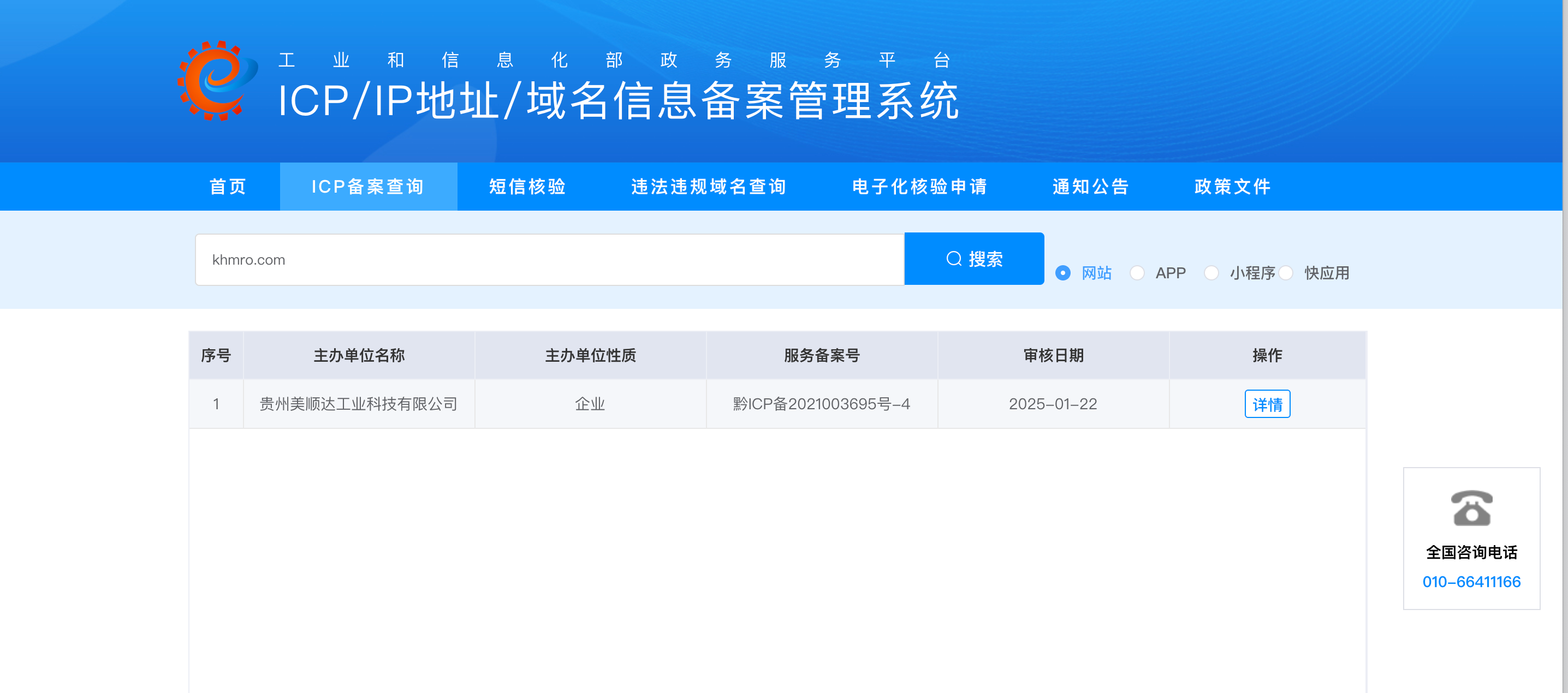This screenshot has width=1568, height=693.
Task: Open the 通知公告 tab
Action: tap(1091, 186)
